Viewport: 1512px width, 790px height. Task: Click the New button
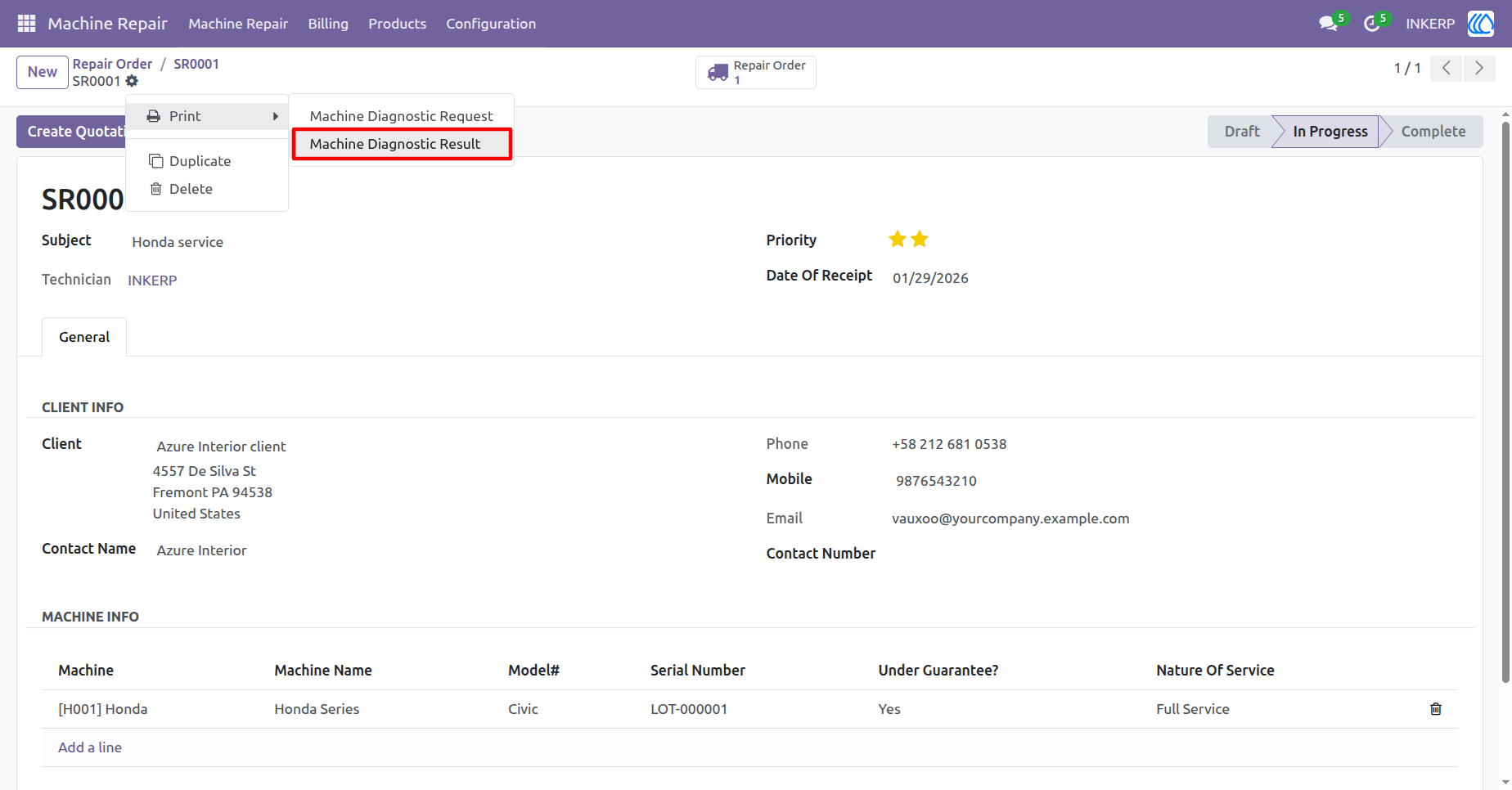(42, 72)
